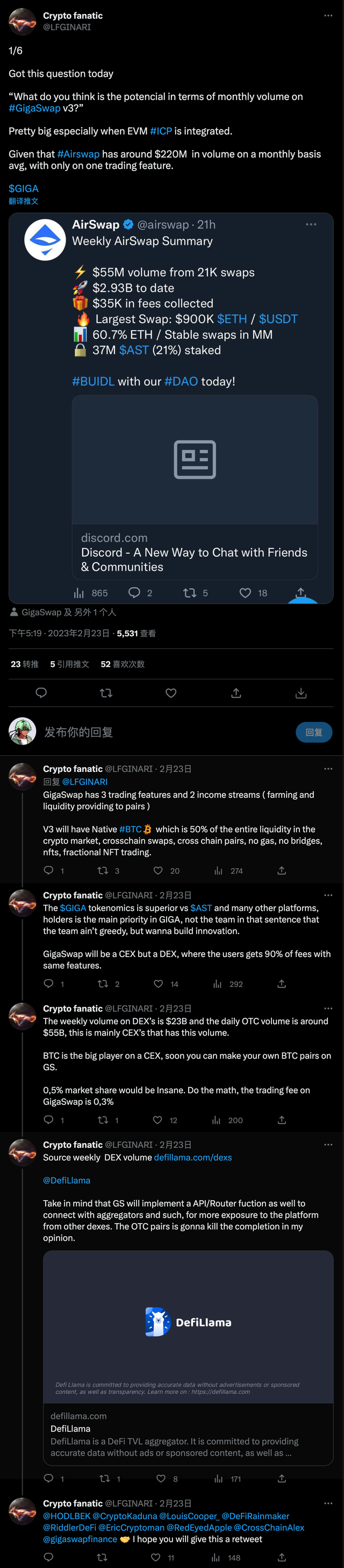
Task: Like the reply about 3 trading features
Action: click(x=158, y=870)
